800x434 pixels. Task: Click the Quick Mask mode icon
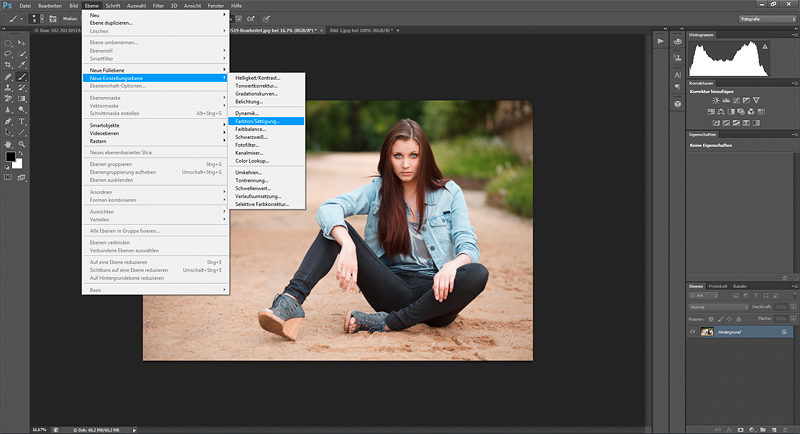[x=8, y=177]
